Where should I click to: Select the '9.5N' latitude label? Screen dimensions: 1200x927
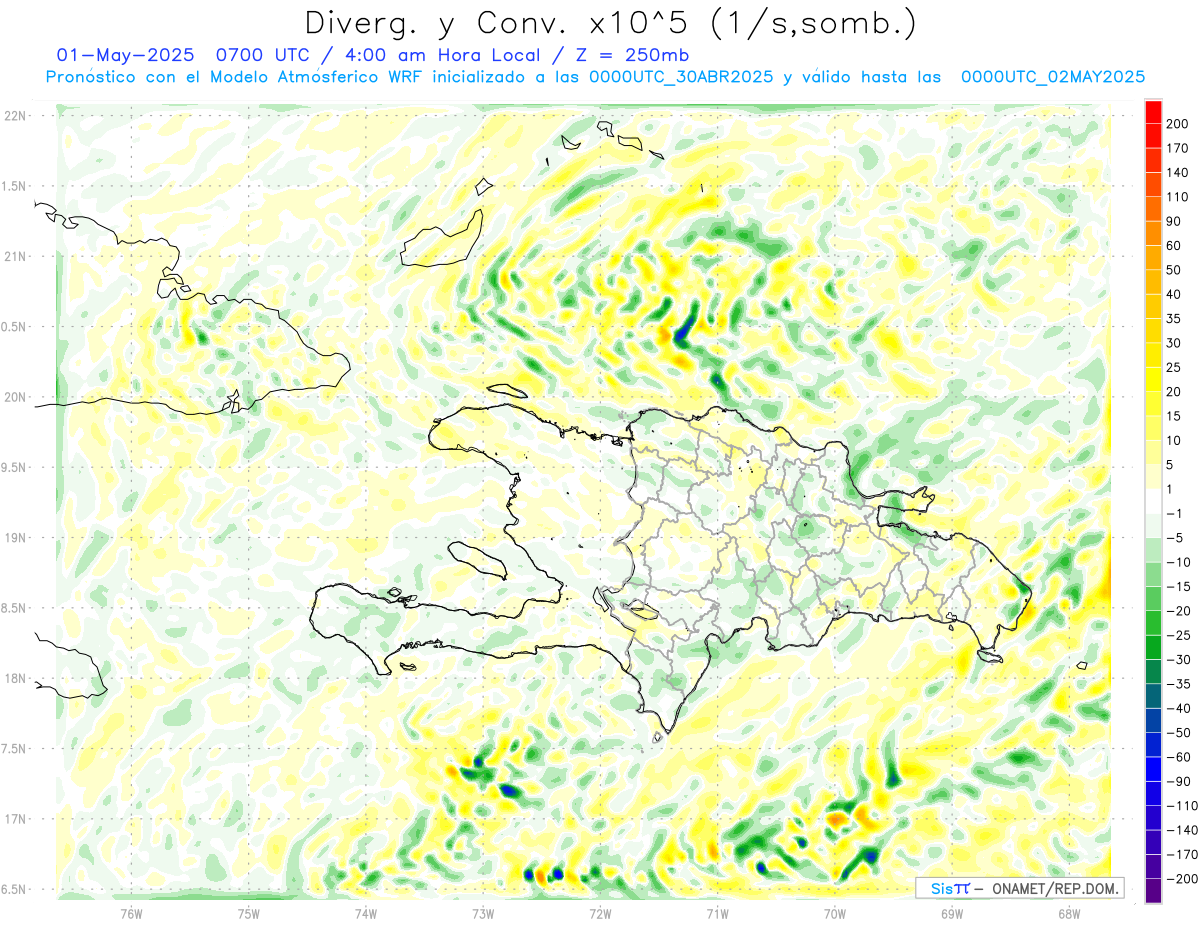[14, 468]
